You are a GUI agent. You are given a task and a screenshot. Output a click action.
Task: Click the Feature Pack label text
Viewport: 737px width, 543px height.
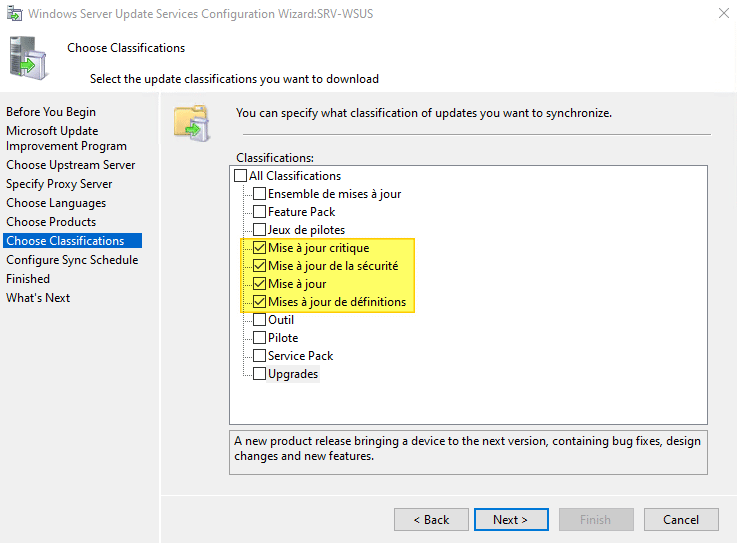pyautogui.click(x=301, y=212)
